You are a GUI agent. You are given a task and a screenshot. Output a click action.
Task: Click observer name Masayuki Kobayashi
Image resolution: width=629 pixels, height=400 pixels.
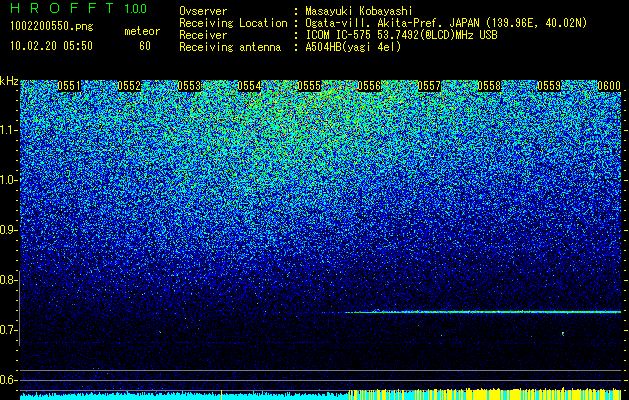click(x=359, y=11)
